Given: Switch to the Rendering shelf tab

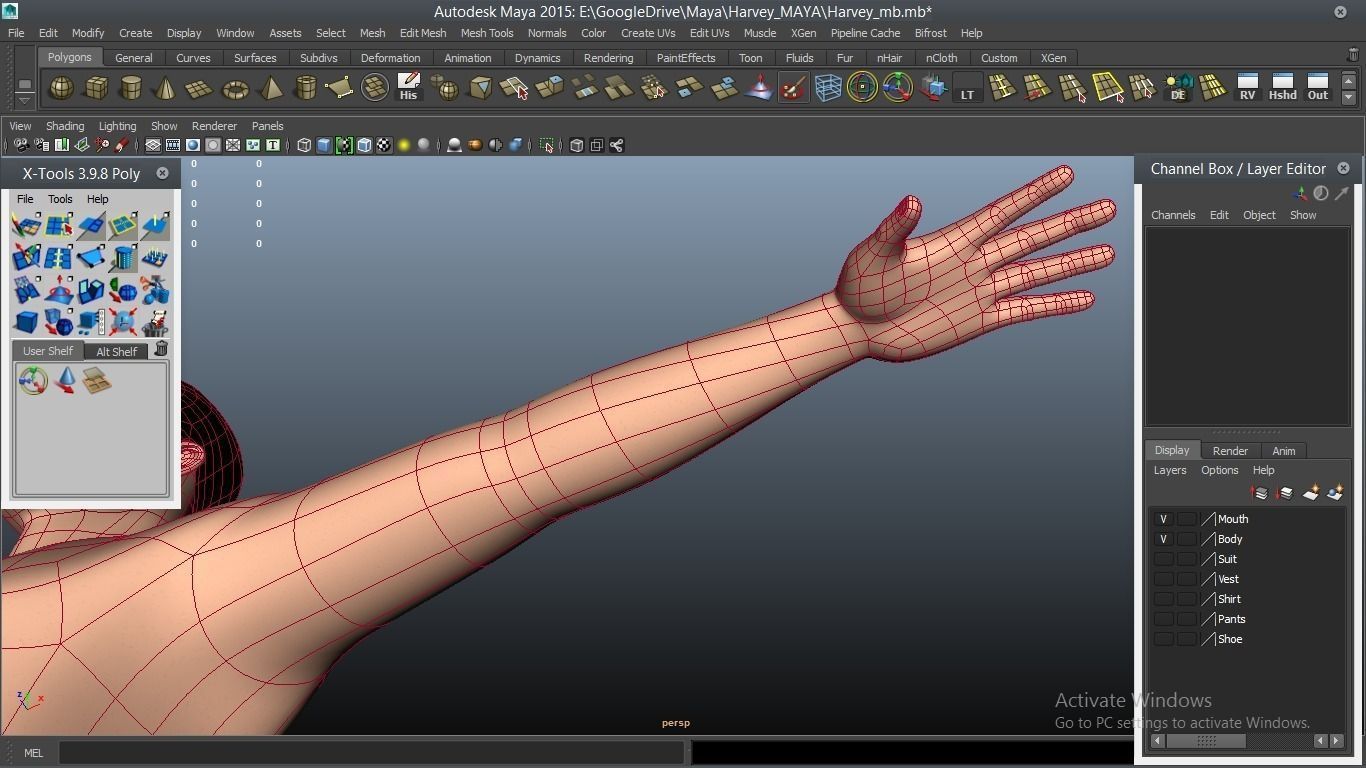Looking at the screenshot, I should (x=608, y=58).
